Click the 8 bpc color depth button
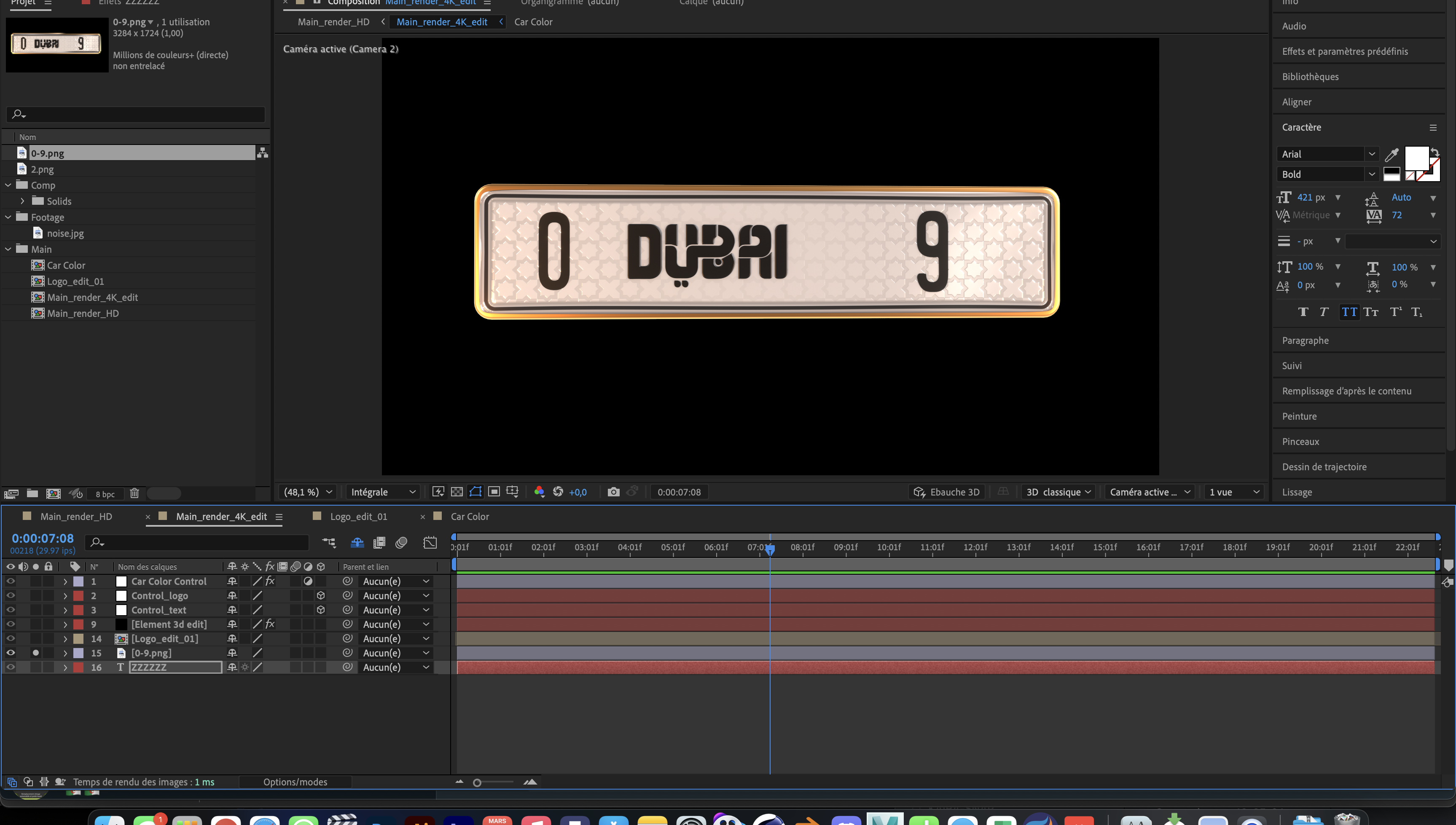1456x825 pixels. [x=105, y=494]
